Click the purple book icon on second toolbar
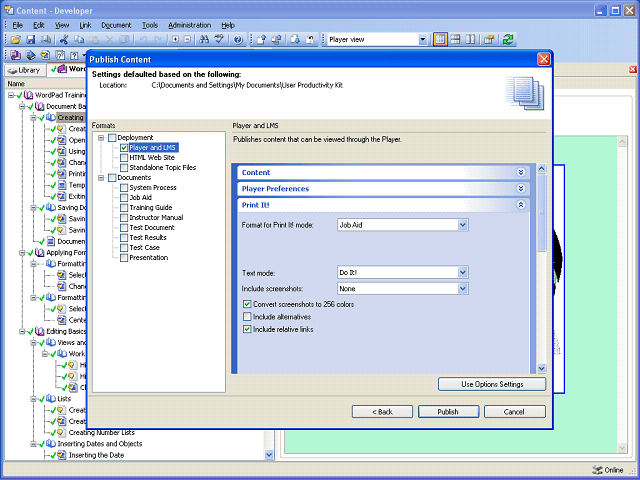Screen dimensions: 640x480 tap(16, 55)
